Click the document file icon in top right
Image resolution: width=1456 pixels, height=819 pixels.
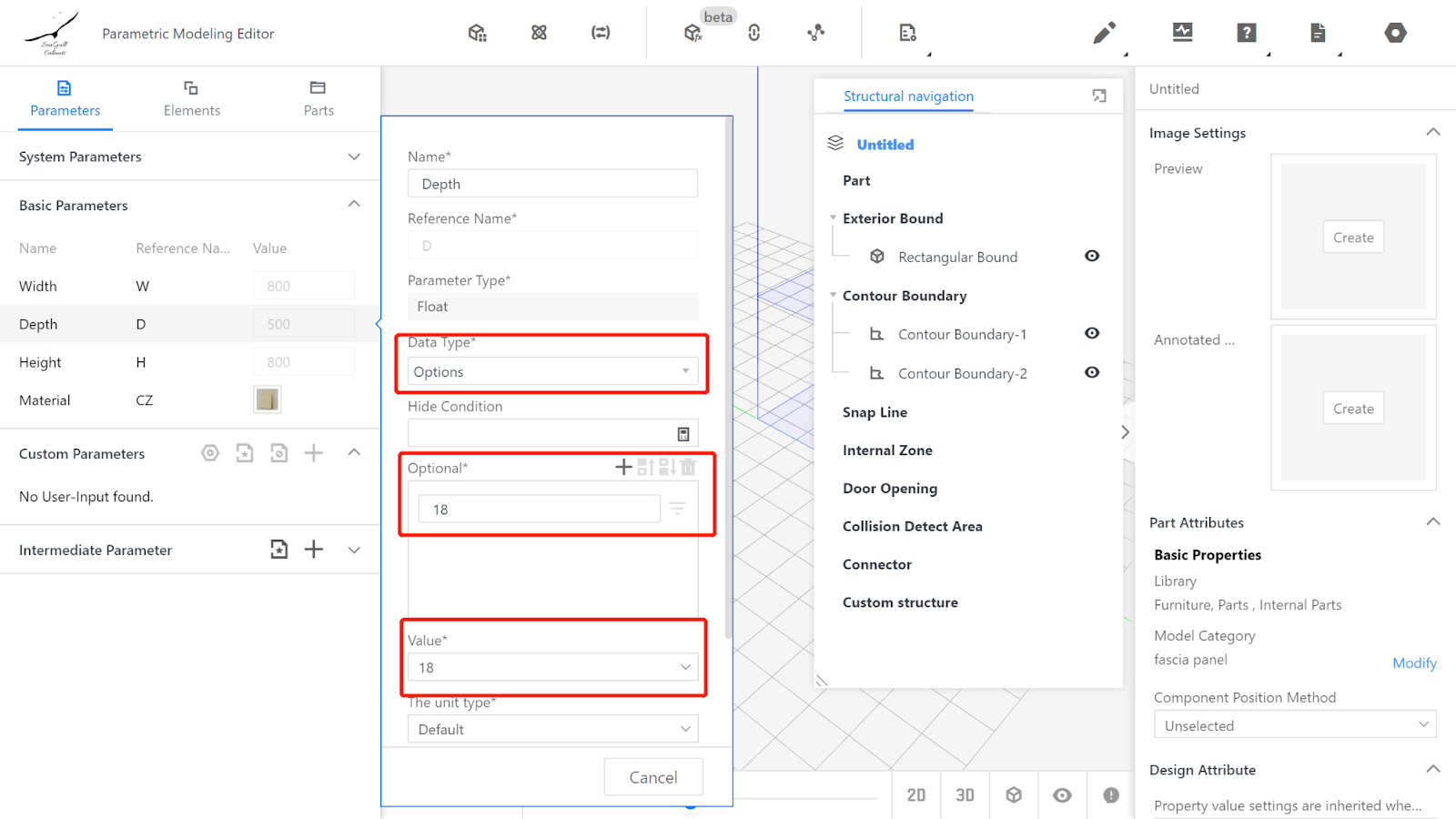(1318, 33)
